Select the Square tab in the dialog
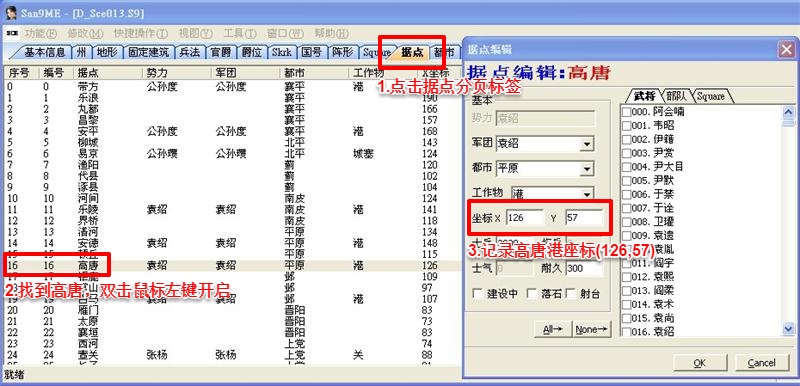The image size is (800, 386). [x=711, y=96]
